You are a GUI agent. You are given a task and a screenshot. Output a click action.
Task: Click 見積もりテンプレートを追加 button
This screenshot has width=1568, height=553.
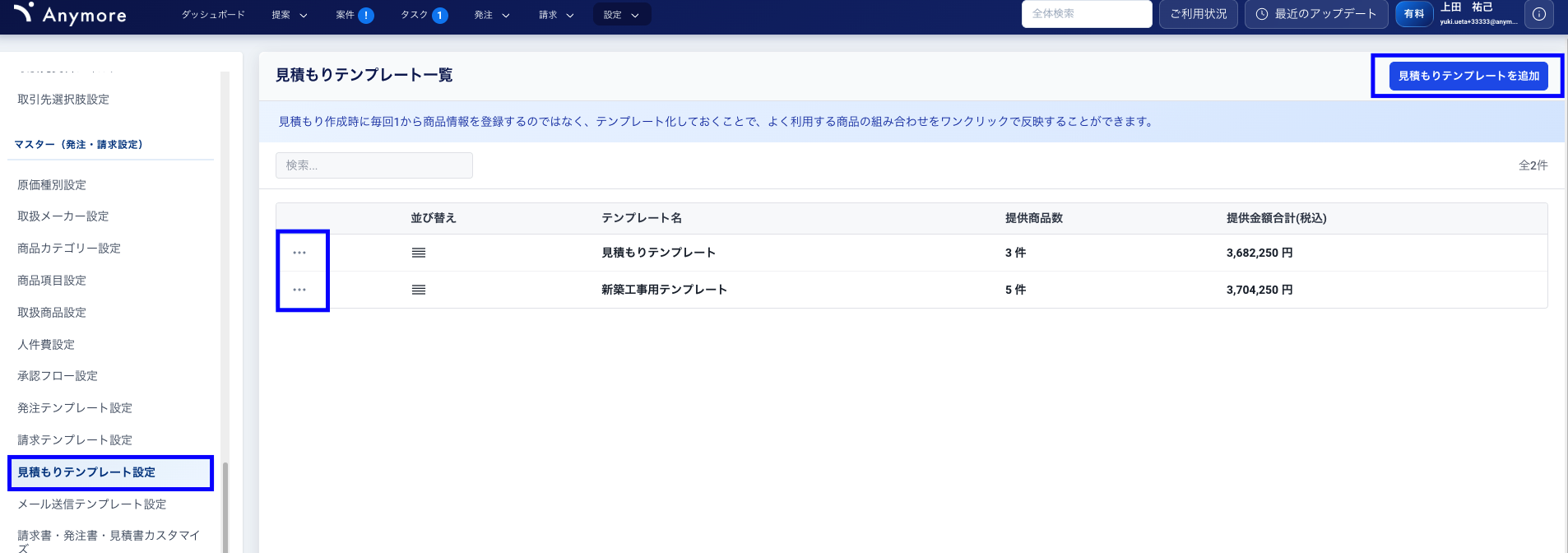1468,76
